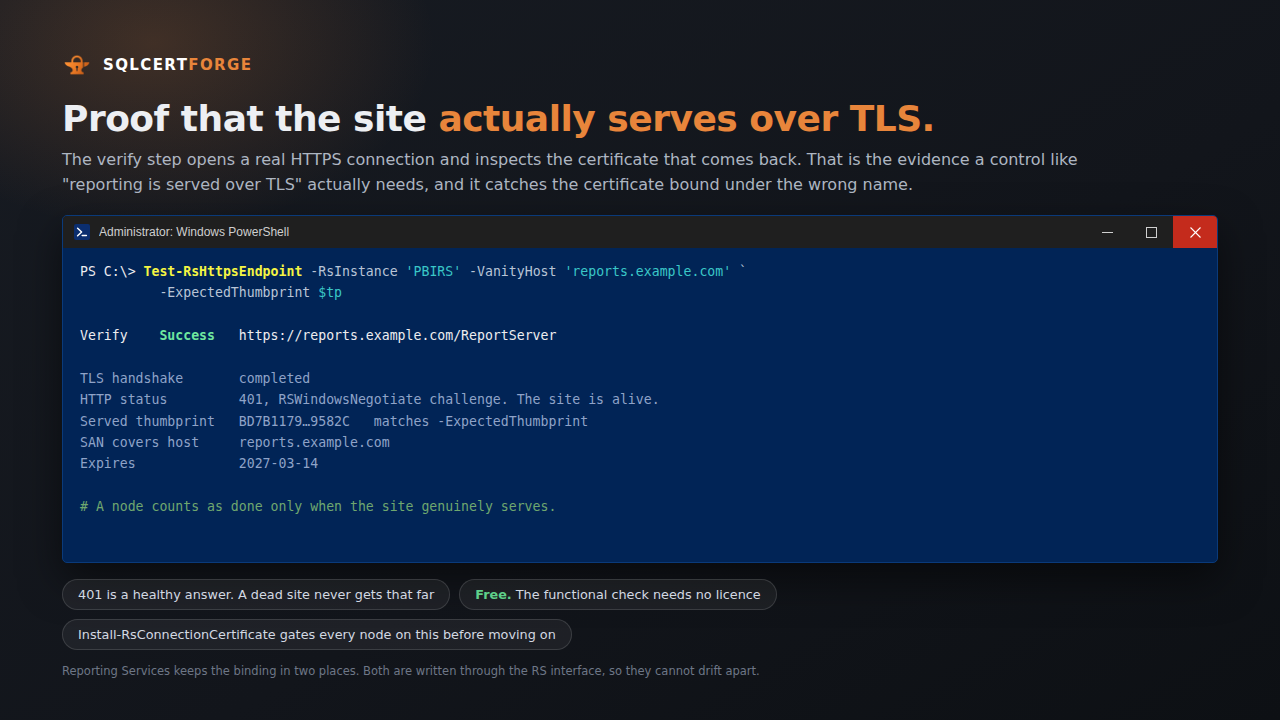Screen dimensions: 1280x720
Task: Click the $tp variable
Action: (330, 293)
